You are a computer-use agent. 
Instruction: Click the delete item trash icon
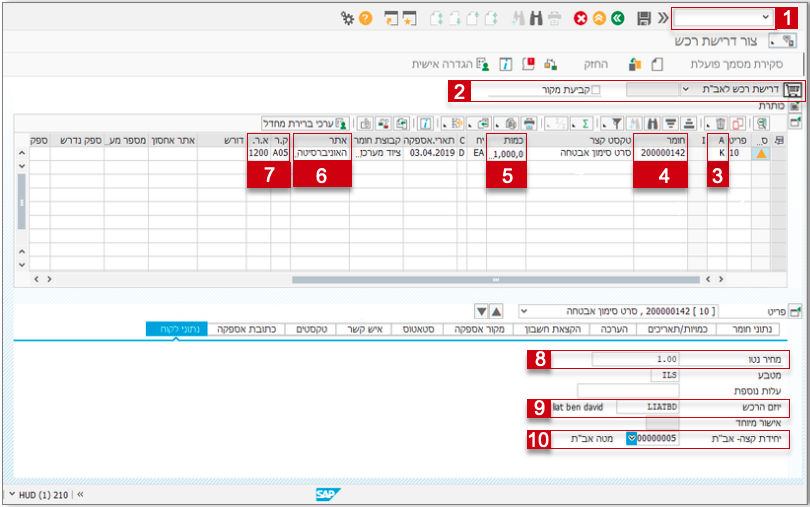(721, 124)
